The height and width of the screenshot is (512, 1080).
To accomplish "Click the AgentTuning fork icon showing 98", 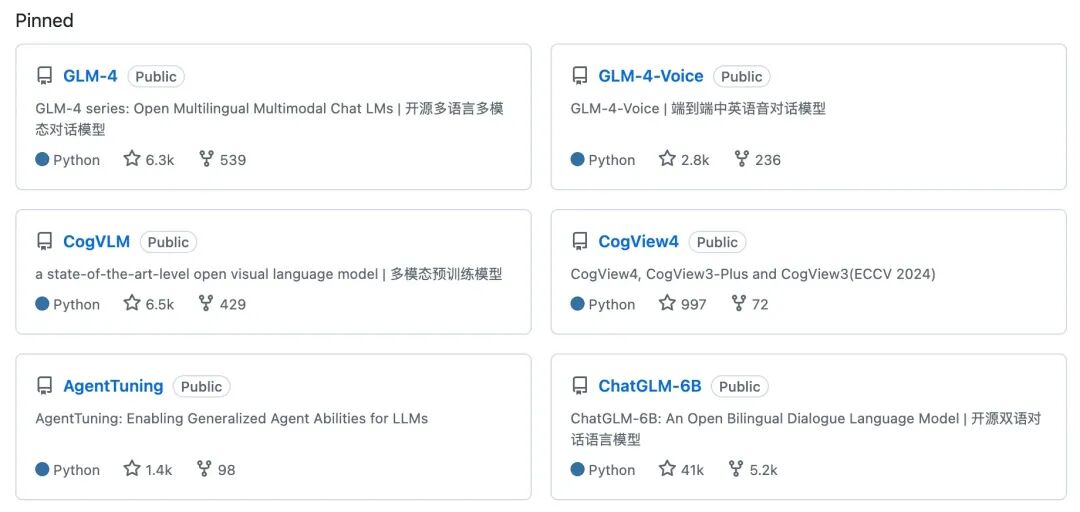I will (204, 469).
